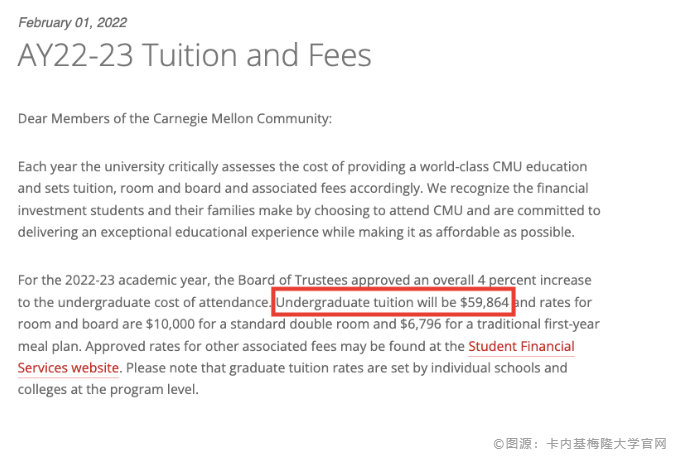Click the '图源：卡内基梅隆大学官网' image credit
689x456 pixels.
(x=586, y=443)
